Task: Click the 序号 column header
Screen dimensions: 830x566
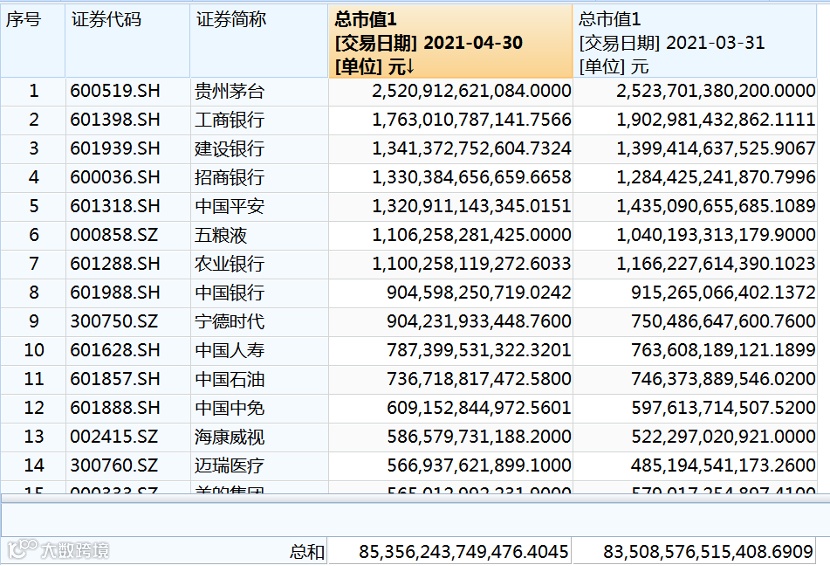Action: point(33,41)
